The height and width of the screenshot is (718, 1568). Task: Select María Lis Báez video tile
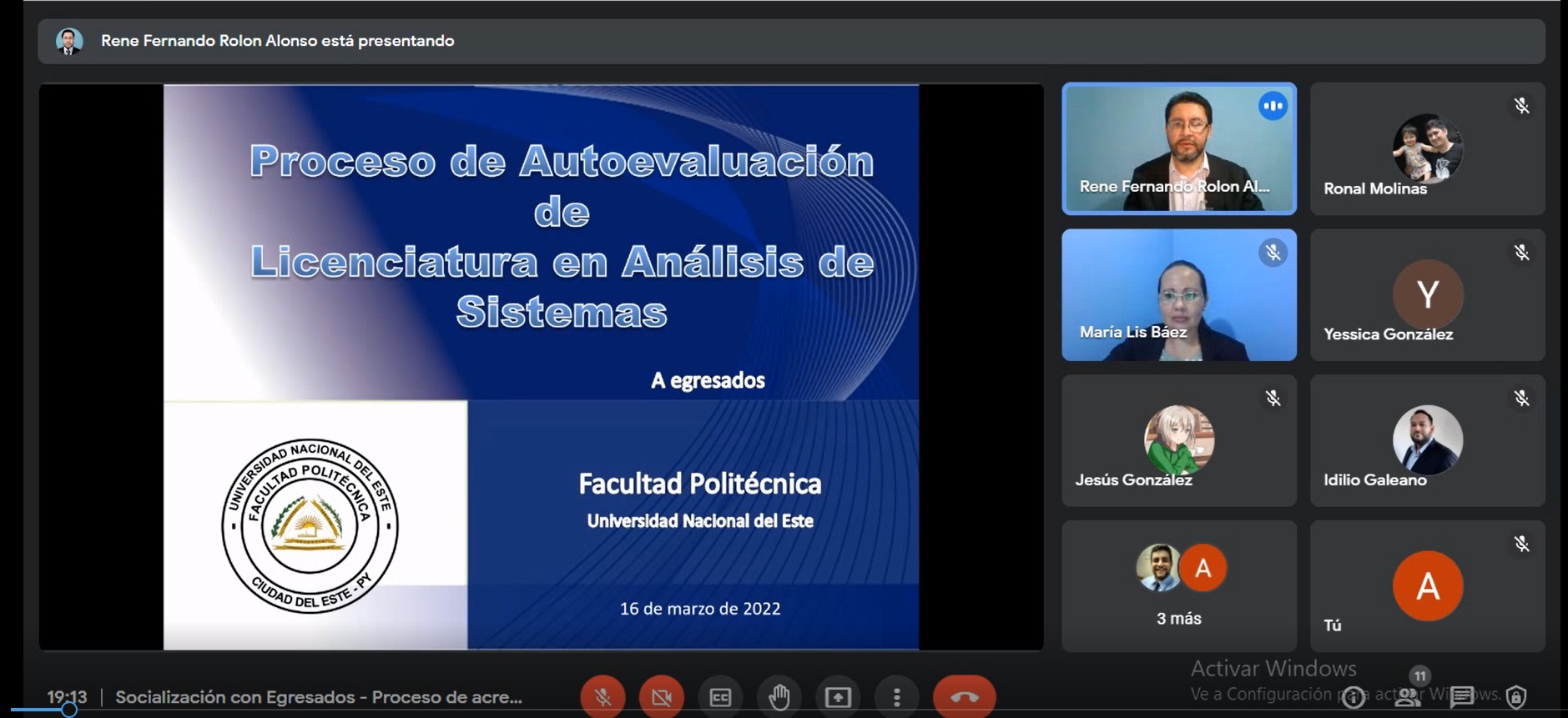tap(1179, 295)
